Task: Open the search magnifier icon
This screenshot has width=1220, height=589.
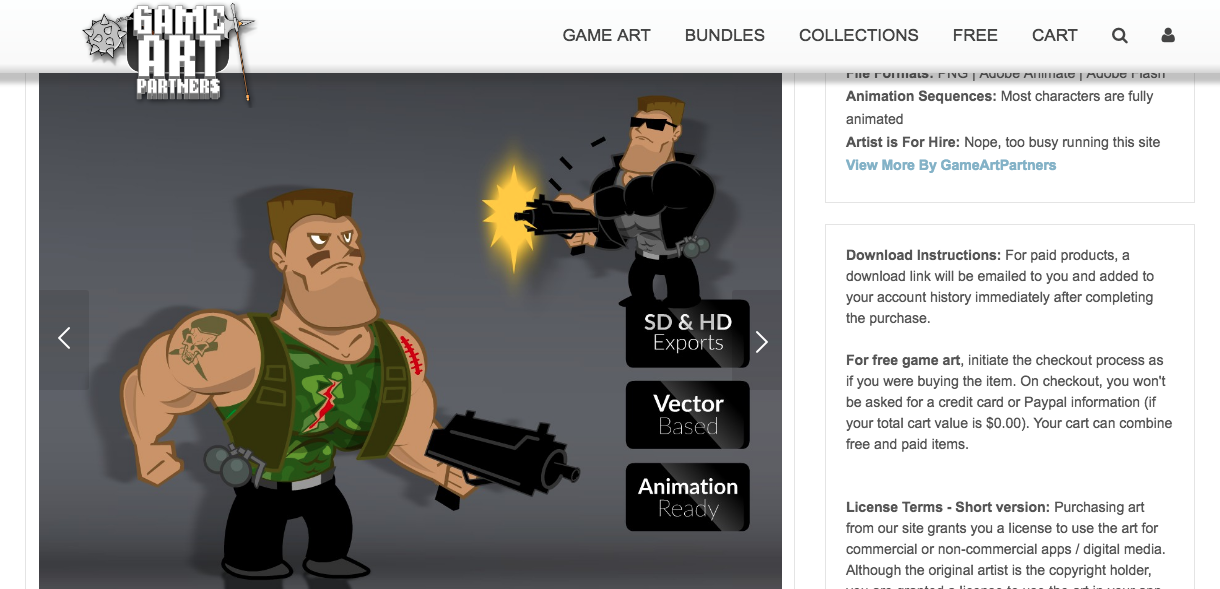Action: 1120,35
